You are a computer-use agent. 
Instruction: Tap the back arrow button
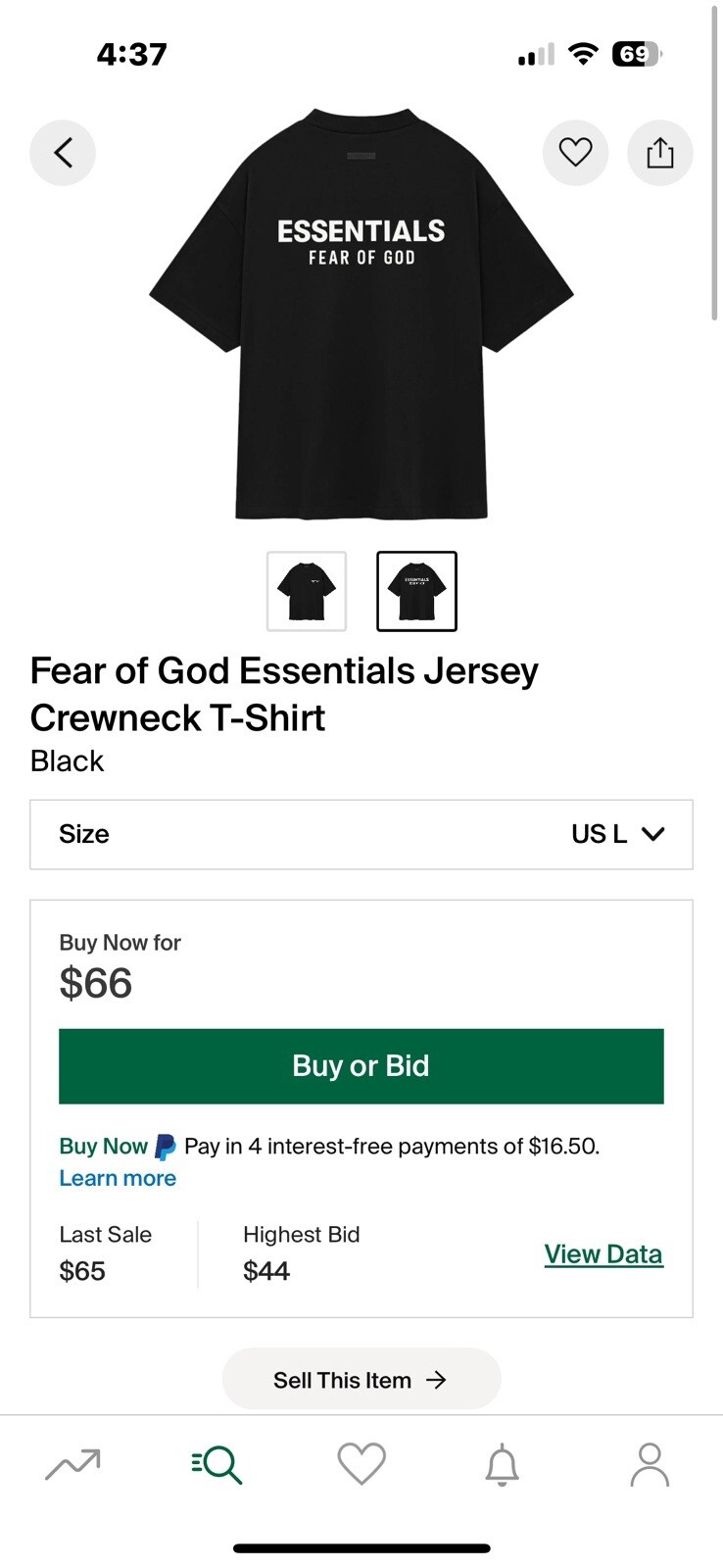(63, 153)
